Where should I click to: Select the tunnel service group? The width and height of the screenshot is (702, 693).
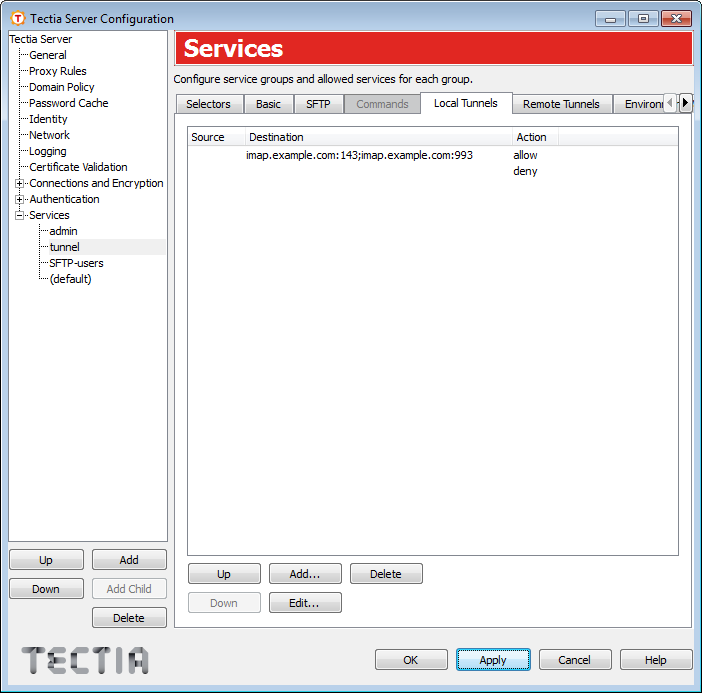tap(65, 247)
